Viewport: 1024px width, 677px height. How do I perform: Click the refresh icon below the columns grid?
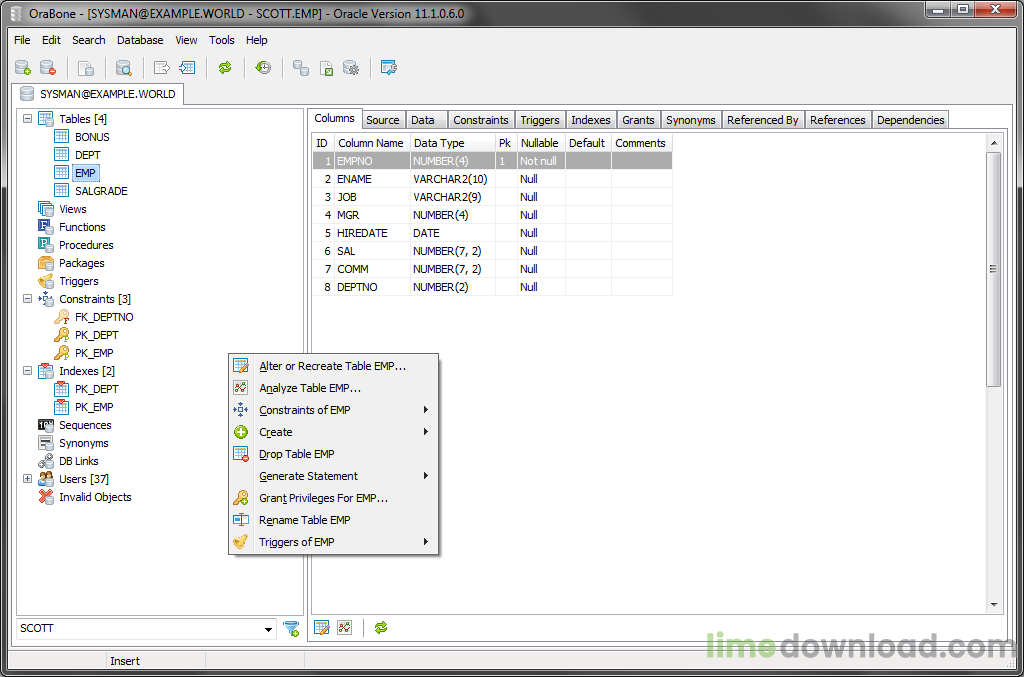click(381, 628)
